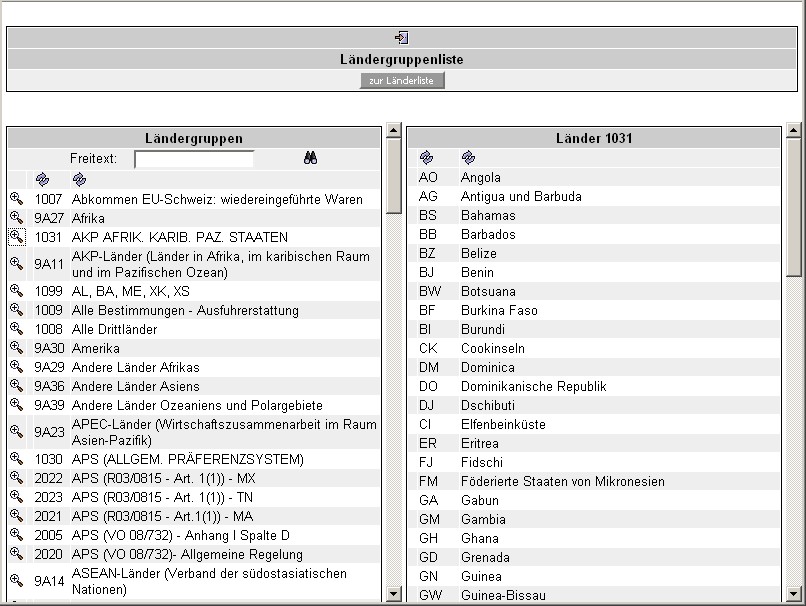Viewport: 806px width, 606px height.
Task: Click up arrow of Ländergruppen scrollbar
Action: (x=393, y=131)
